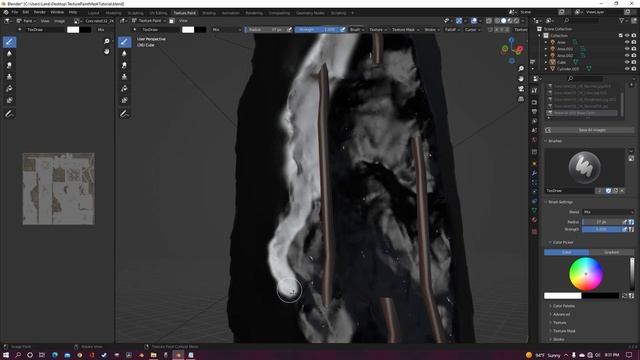Select the Clone tool in image editor toolbar
Screen dimensions: 640x360
(x=9, y=77)
